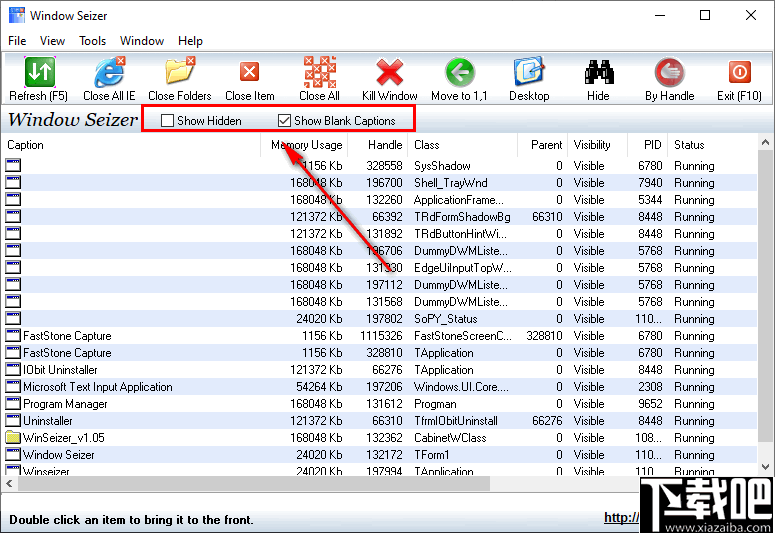Select the window icon of the SoPY_Status row
Viewport: 775px width, 533px height.
point(13,318)
